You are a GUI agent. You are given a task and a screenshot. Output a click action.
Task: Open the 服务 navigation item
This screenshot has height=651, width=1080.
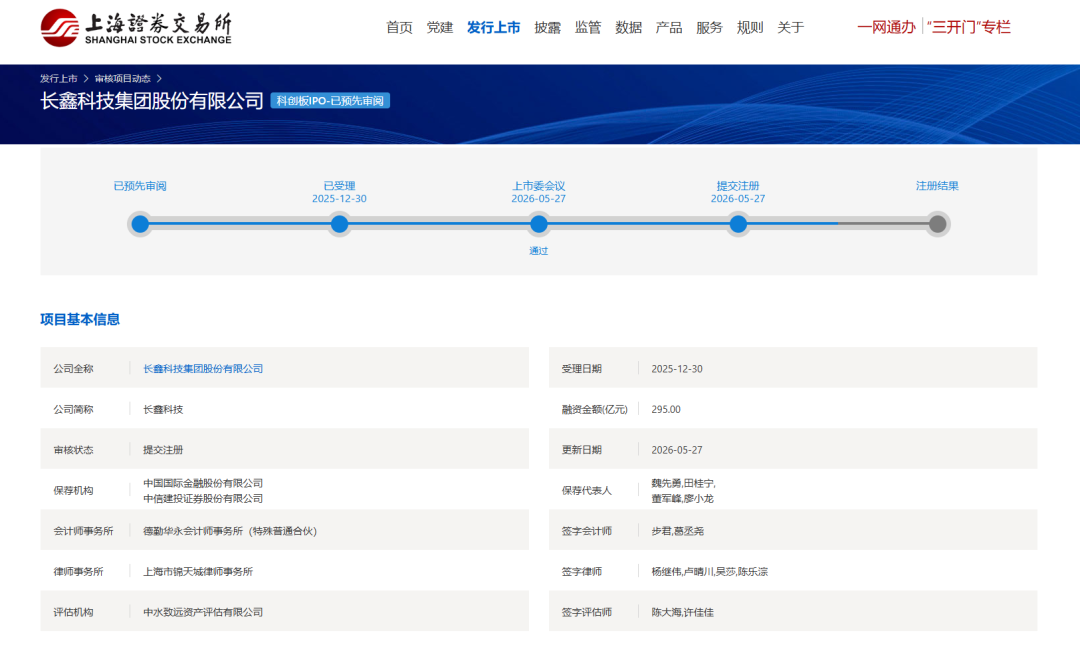pos(709,28)
